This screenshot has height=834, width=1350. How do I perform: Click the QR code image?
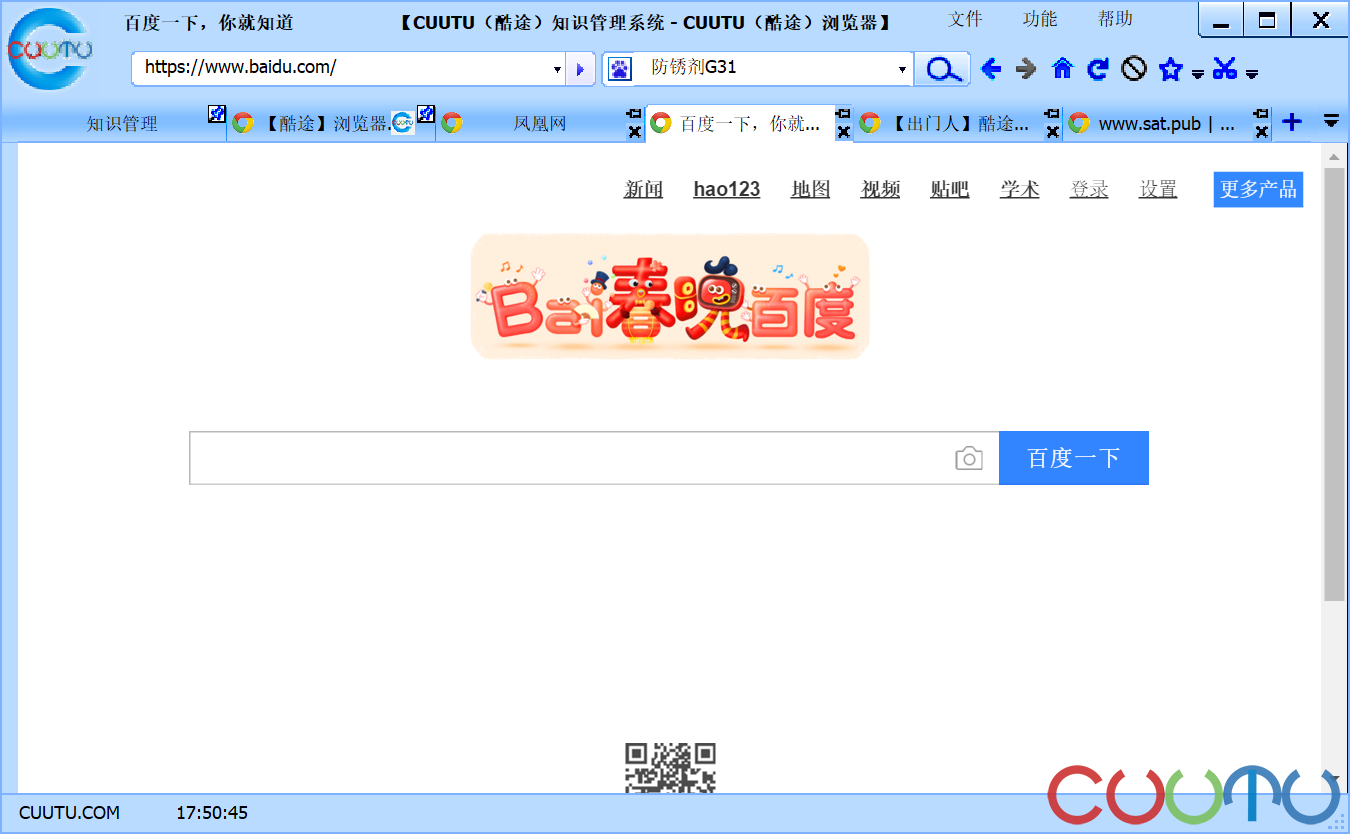(670, 768)
